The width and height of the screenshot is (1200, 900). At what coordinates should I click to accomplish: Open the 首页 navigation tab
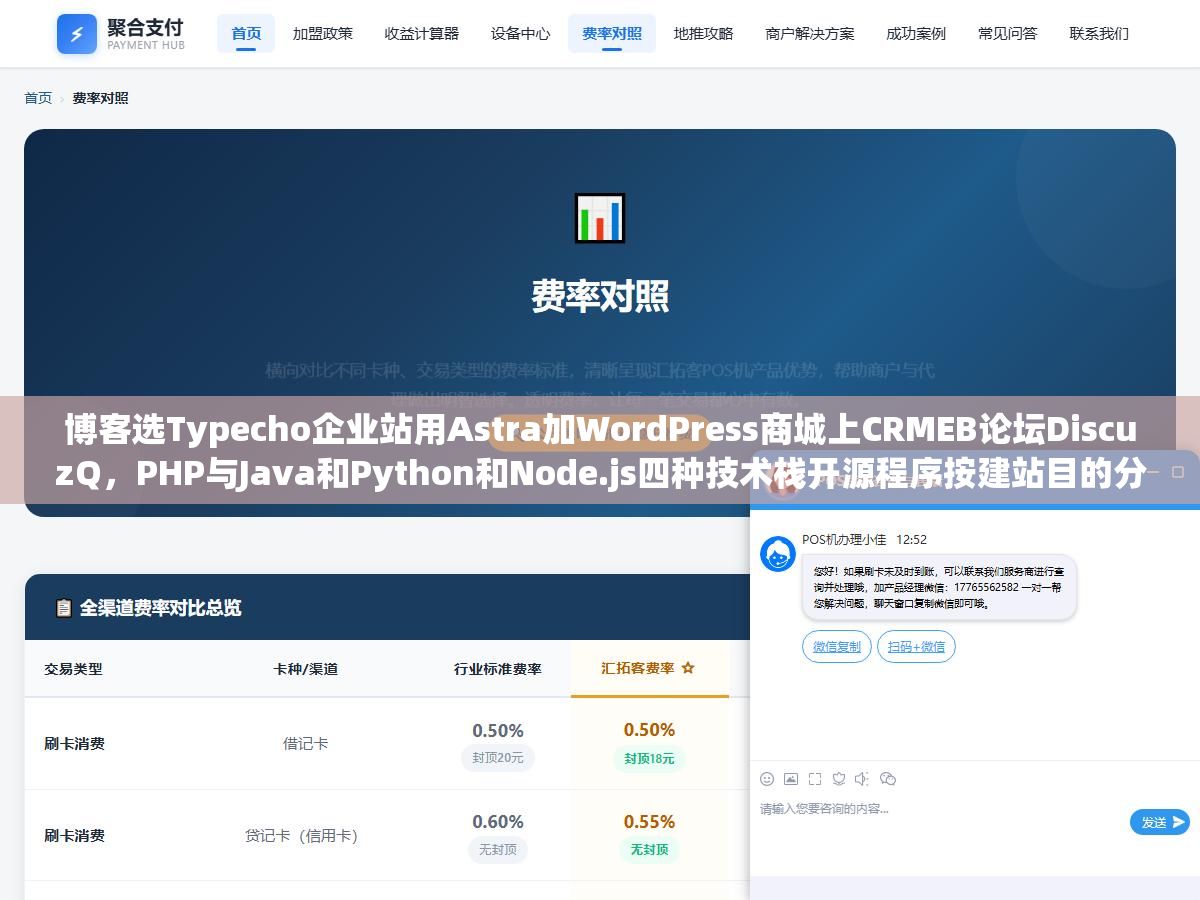click(x=246, y=33)
